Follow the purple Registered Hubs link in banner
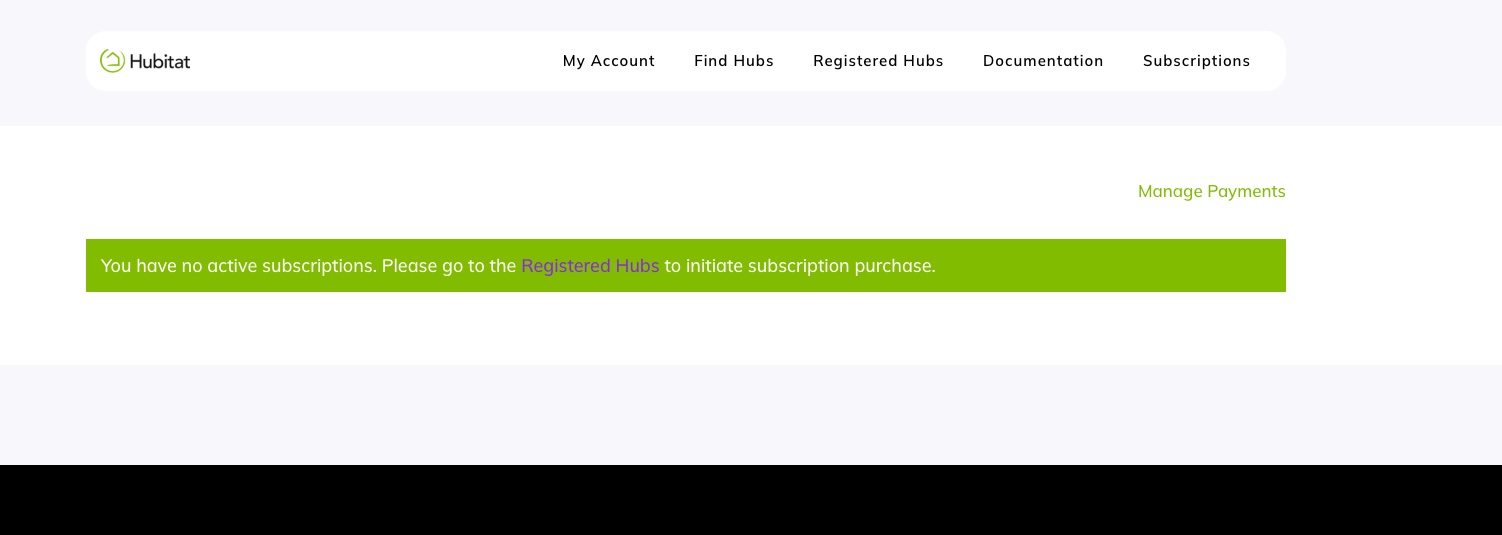1502x535 pixels. [590, 266]
